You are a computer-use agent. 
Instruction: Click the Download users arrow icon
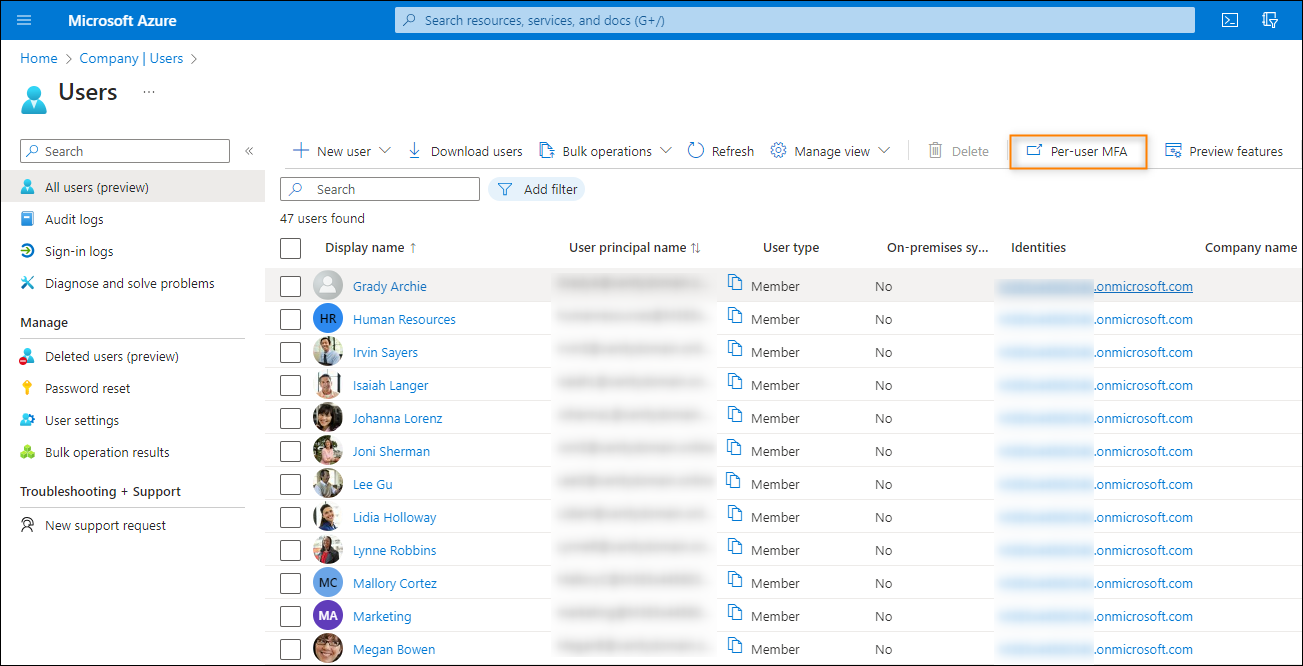coord(415,151)
